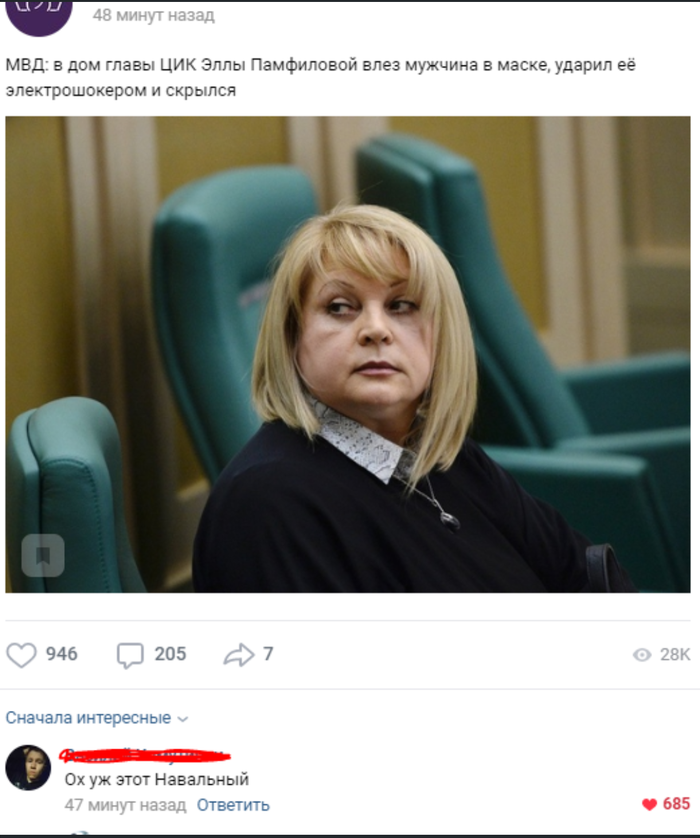Click the comment text "Ох уж этот Навальный"
The height and width of the screenshot is (838, 700).
pyautogui.click(x=157, y=780)
